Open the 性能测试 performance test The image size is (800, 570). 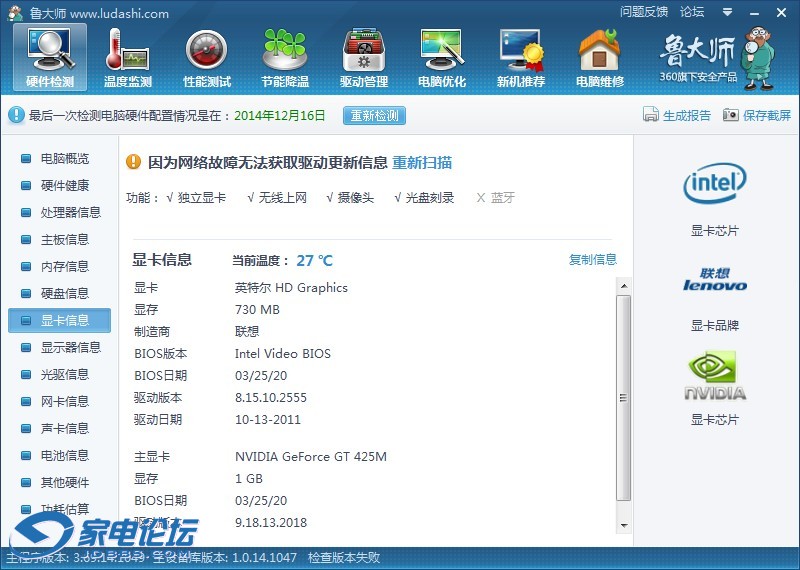coord(207,58)
